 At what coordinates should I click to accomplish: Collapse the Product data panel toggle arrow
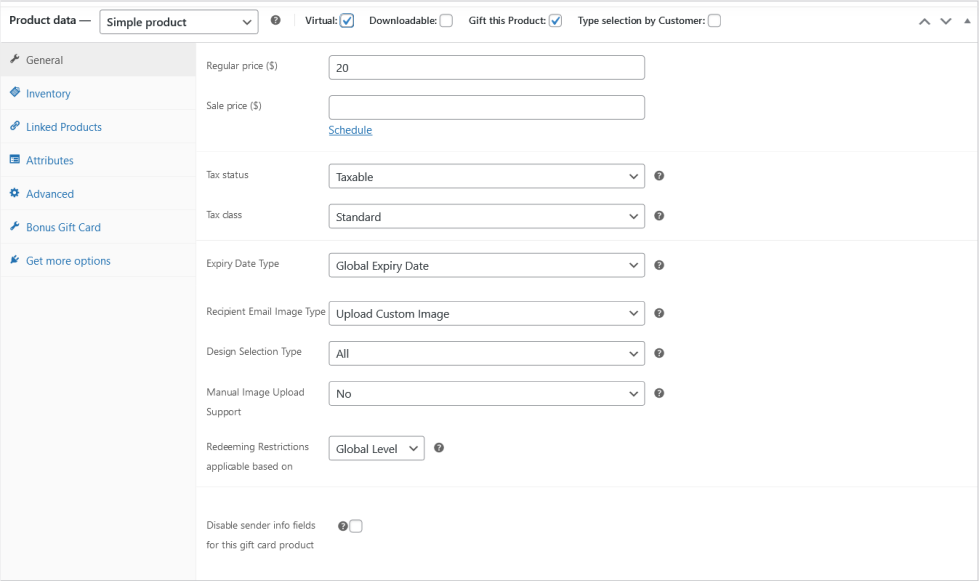(964, 22)
